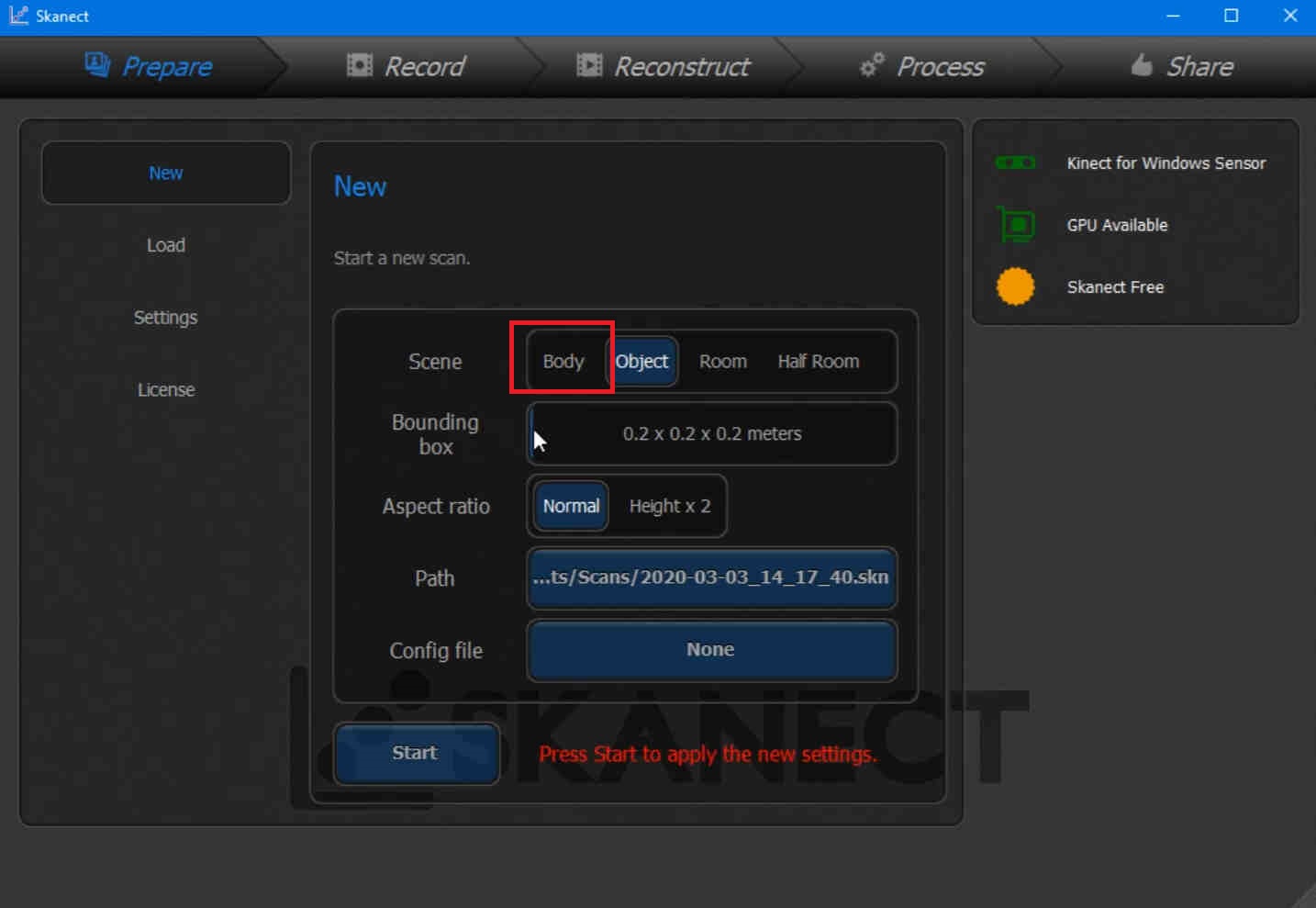The height and width of the screenshot is (908, 1316).
Task: Click the red 'Press Start to apply' message
Action: pyautogui.click(x=708, y=755)
